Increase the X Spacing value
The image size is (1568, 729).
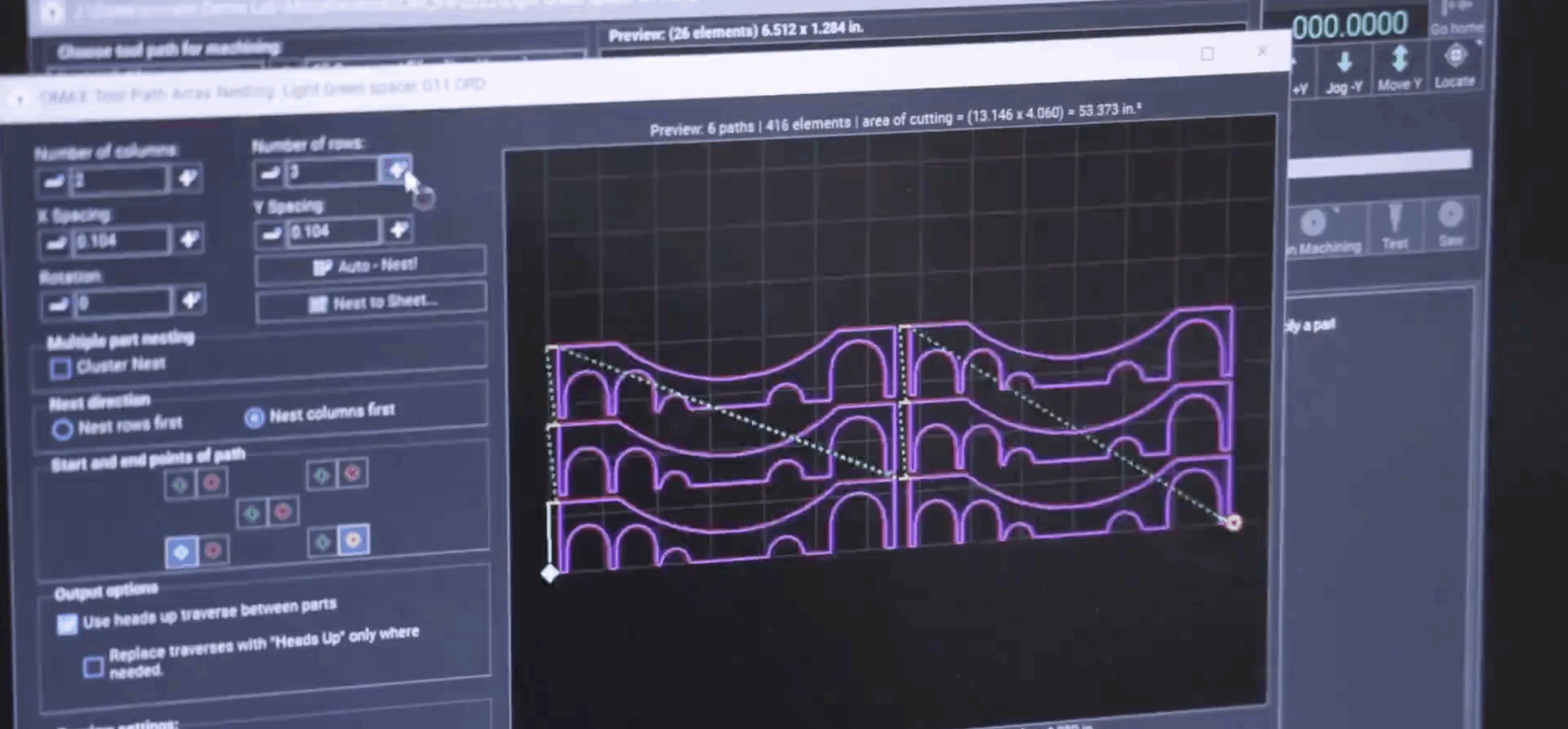coord(189,239)
